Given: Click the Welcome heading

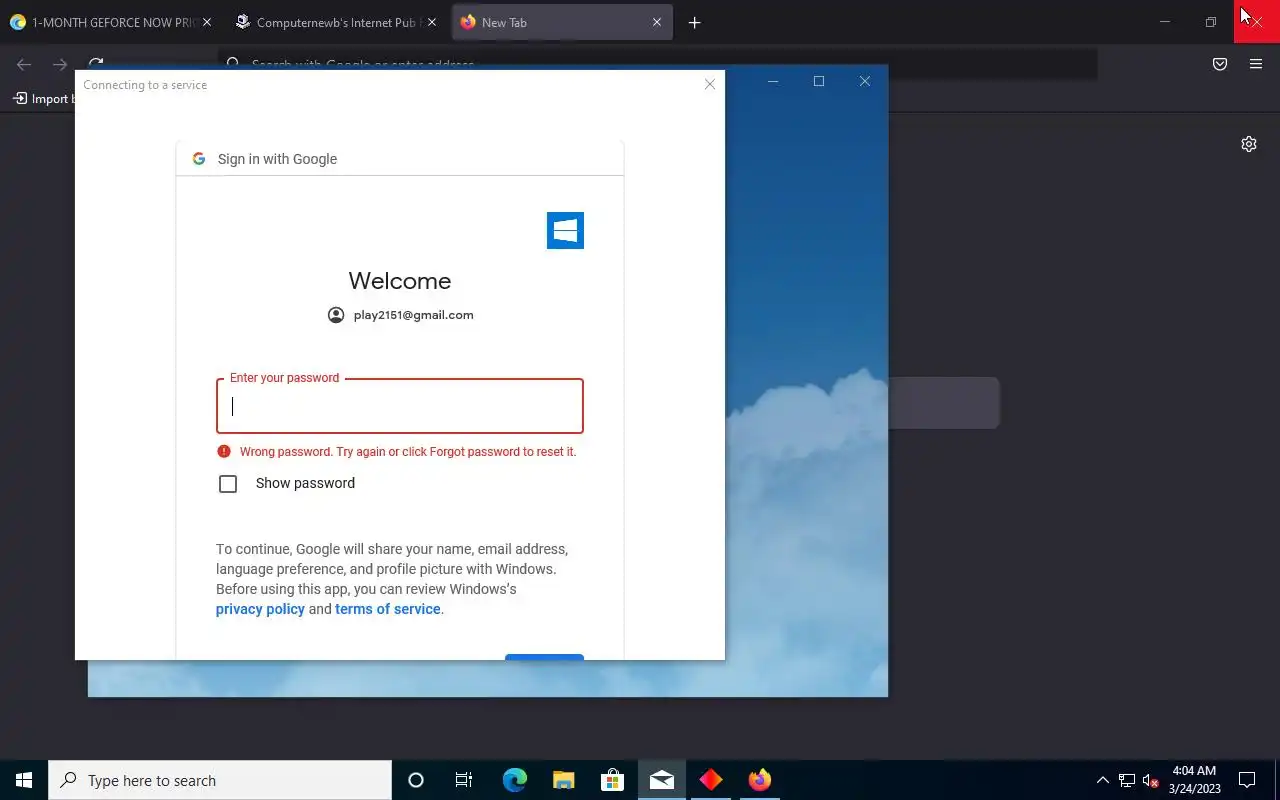Looking at the screenshot, I should point(400,281).
